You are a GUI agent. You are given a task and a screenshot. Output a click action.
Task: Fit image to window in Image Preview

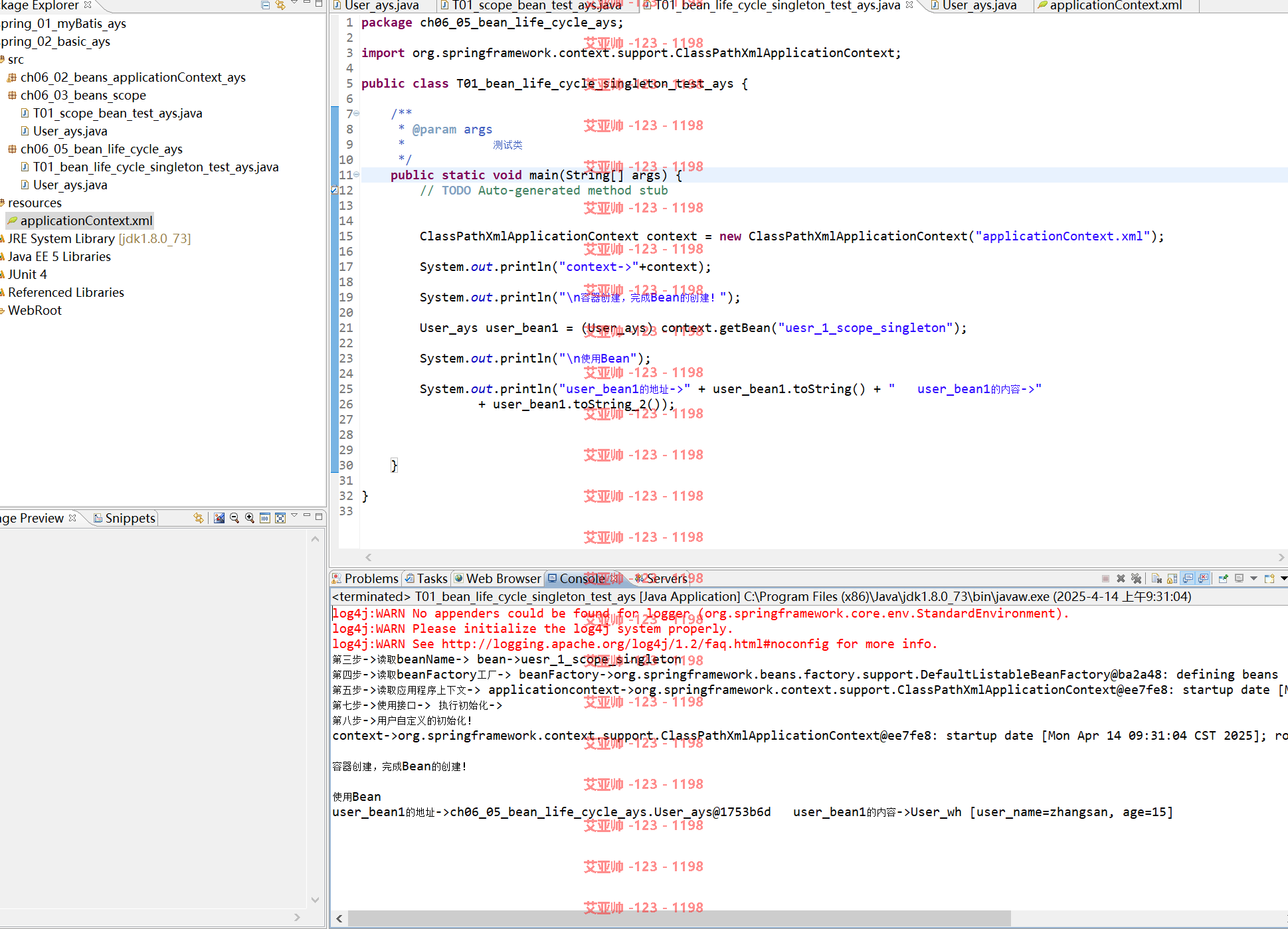coord(280,518)
